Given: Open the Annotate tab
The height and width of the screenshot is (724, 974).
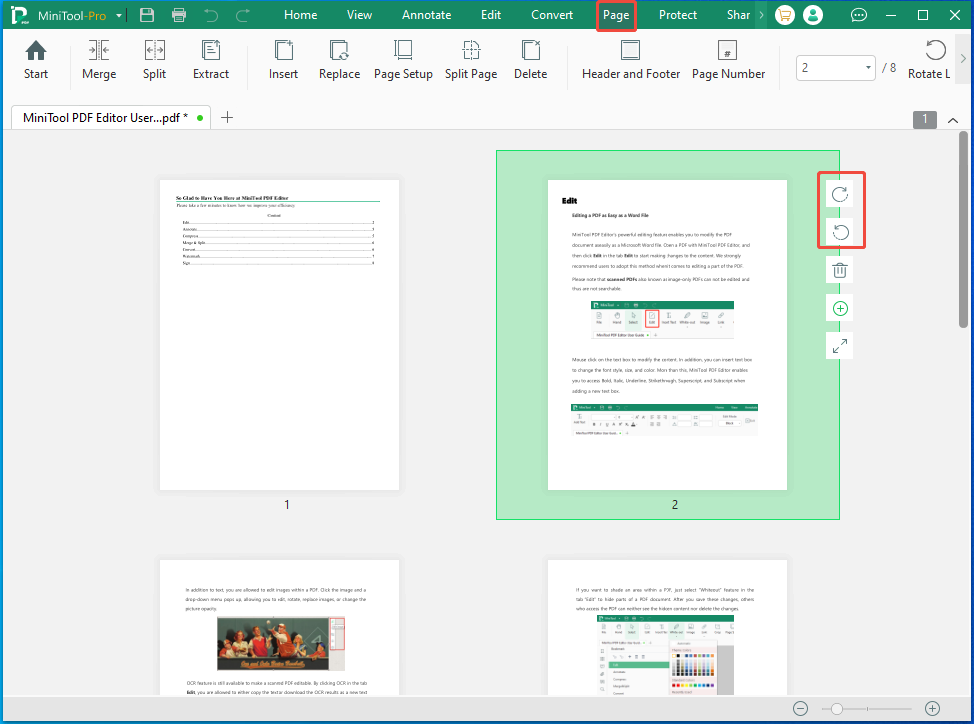Looking at the screenshot, I should [426, 15].
